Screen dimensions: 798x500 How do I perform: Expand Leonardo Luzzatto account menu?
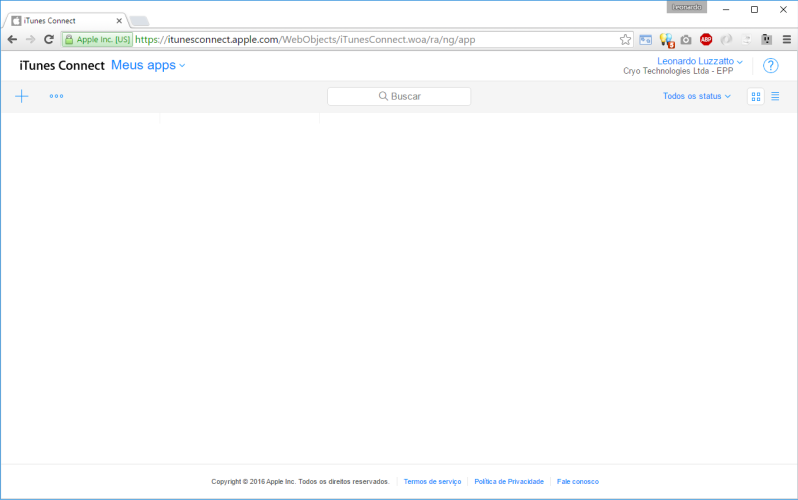(700, 61)
